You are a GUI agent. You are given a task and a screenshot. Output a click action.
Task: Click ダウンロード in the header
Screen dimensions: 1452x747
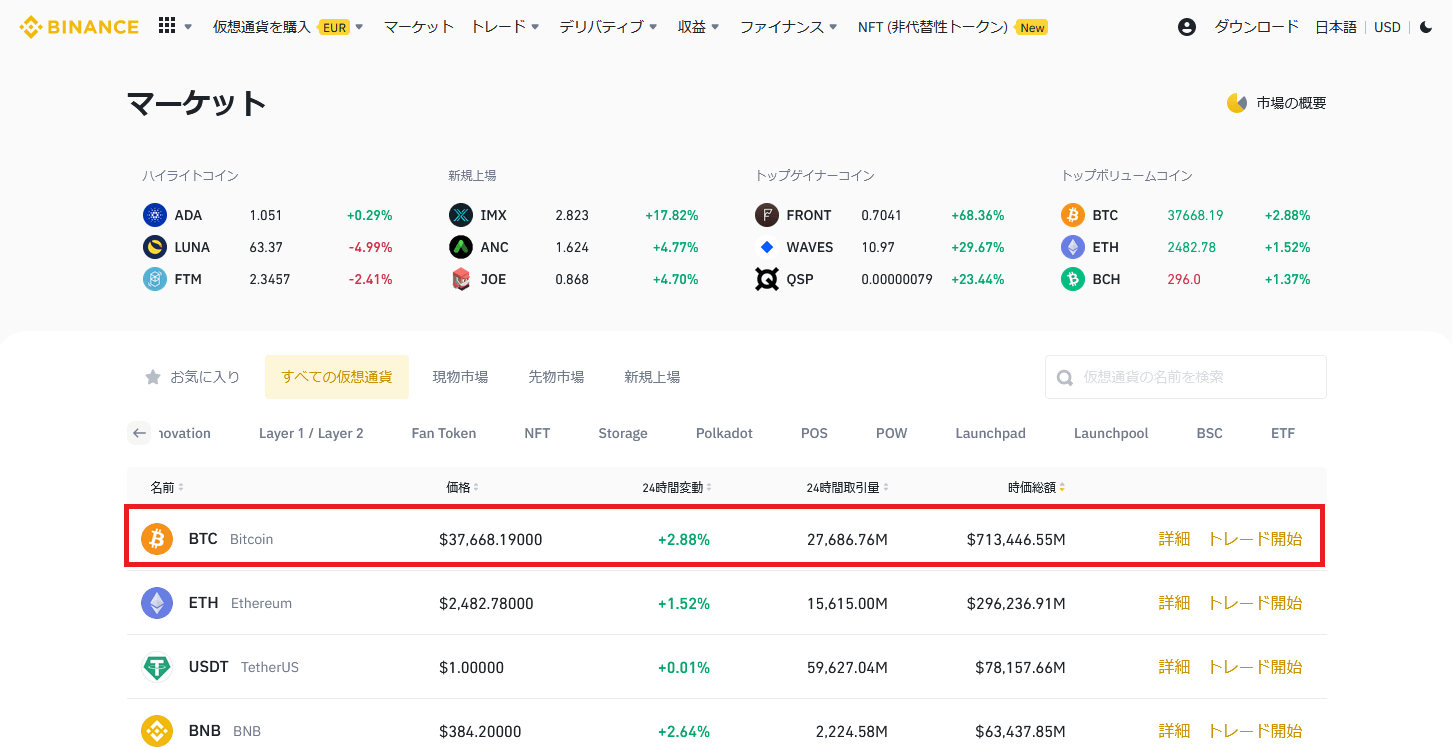[x=1257, y=27]
